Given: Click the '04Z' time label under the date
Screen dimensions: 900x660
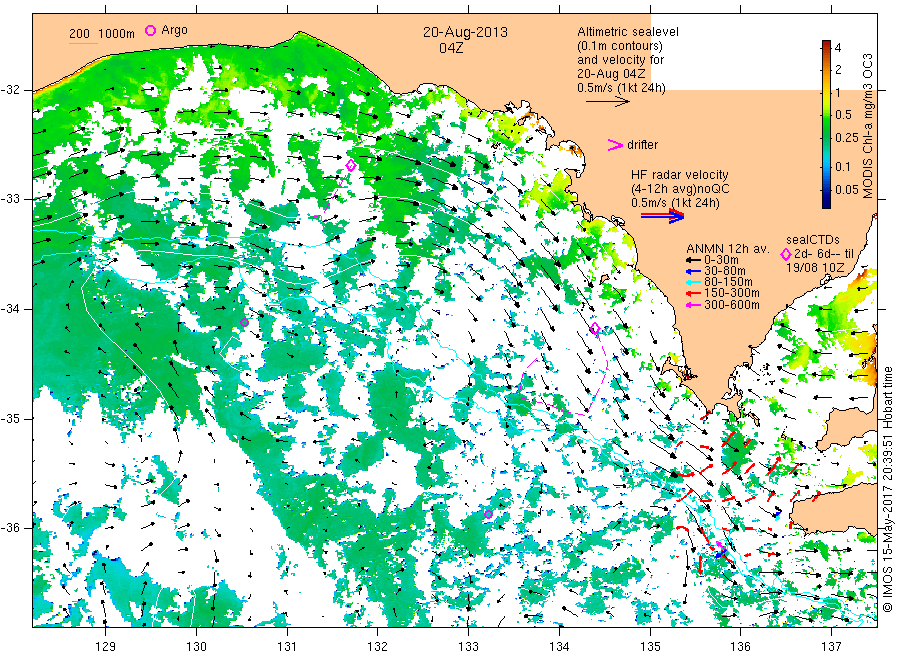Looking at the screenshot, I should point(451,48).
